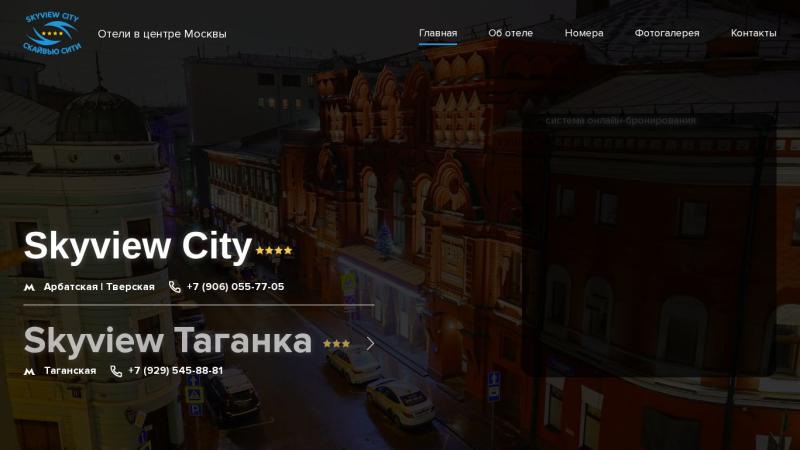Navigate to the Контакты page
The height and width of the screenshot is (450, 800).
[x=753, y=33]
